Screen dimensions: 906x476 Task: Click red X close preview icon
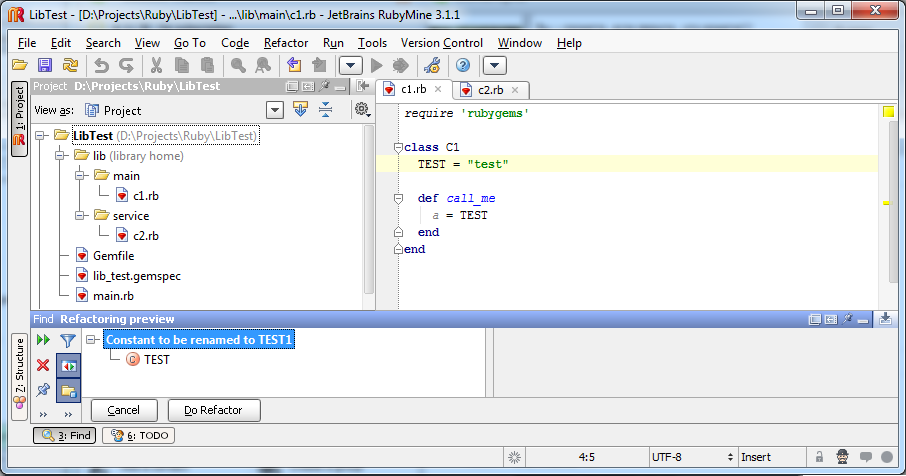[x=43, y=365]
